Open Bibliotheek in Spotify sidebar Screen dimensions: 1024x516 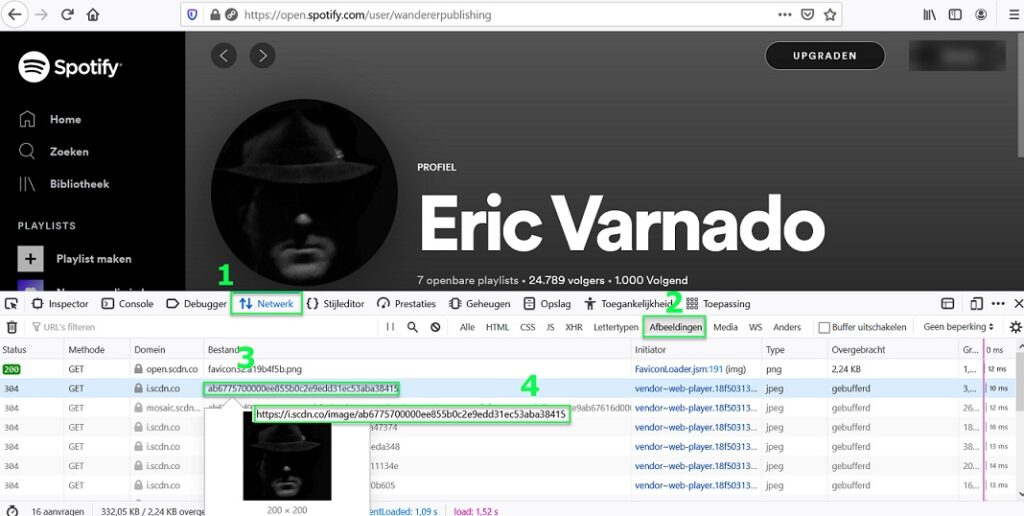click(x=64, y=184)
